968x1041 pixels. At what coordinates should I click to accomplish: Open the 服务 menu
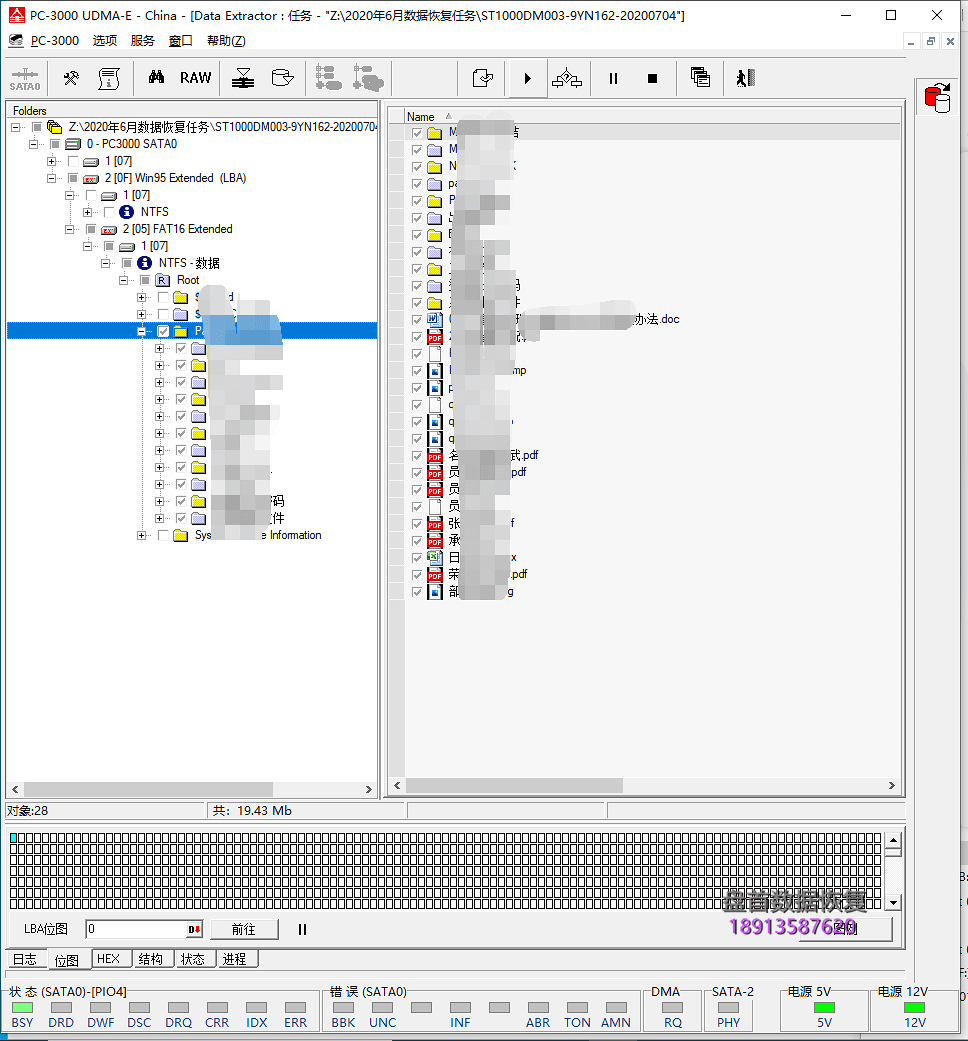(x=142, y=40)
